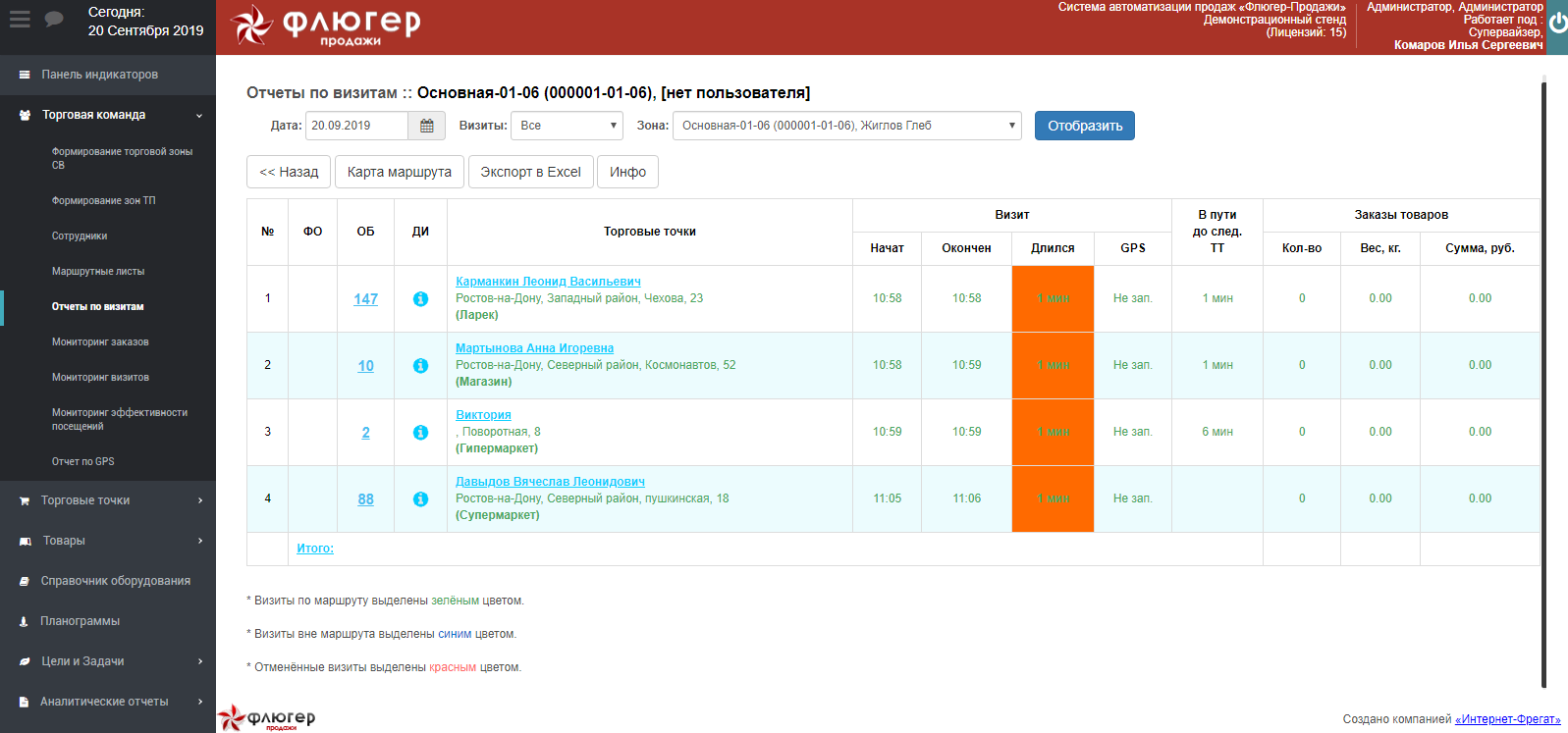Click the power logout icon

coord(1557,23)
